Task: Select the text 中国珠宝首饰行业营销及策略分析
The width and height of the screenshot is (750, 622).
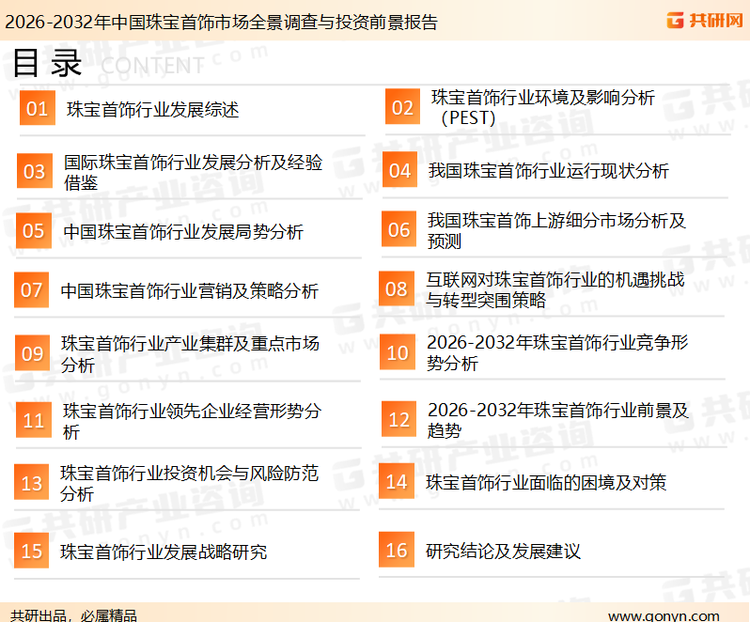Action: [189, 291]
